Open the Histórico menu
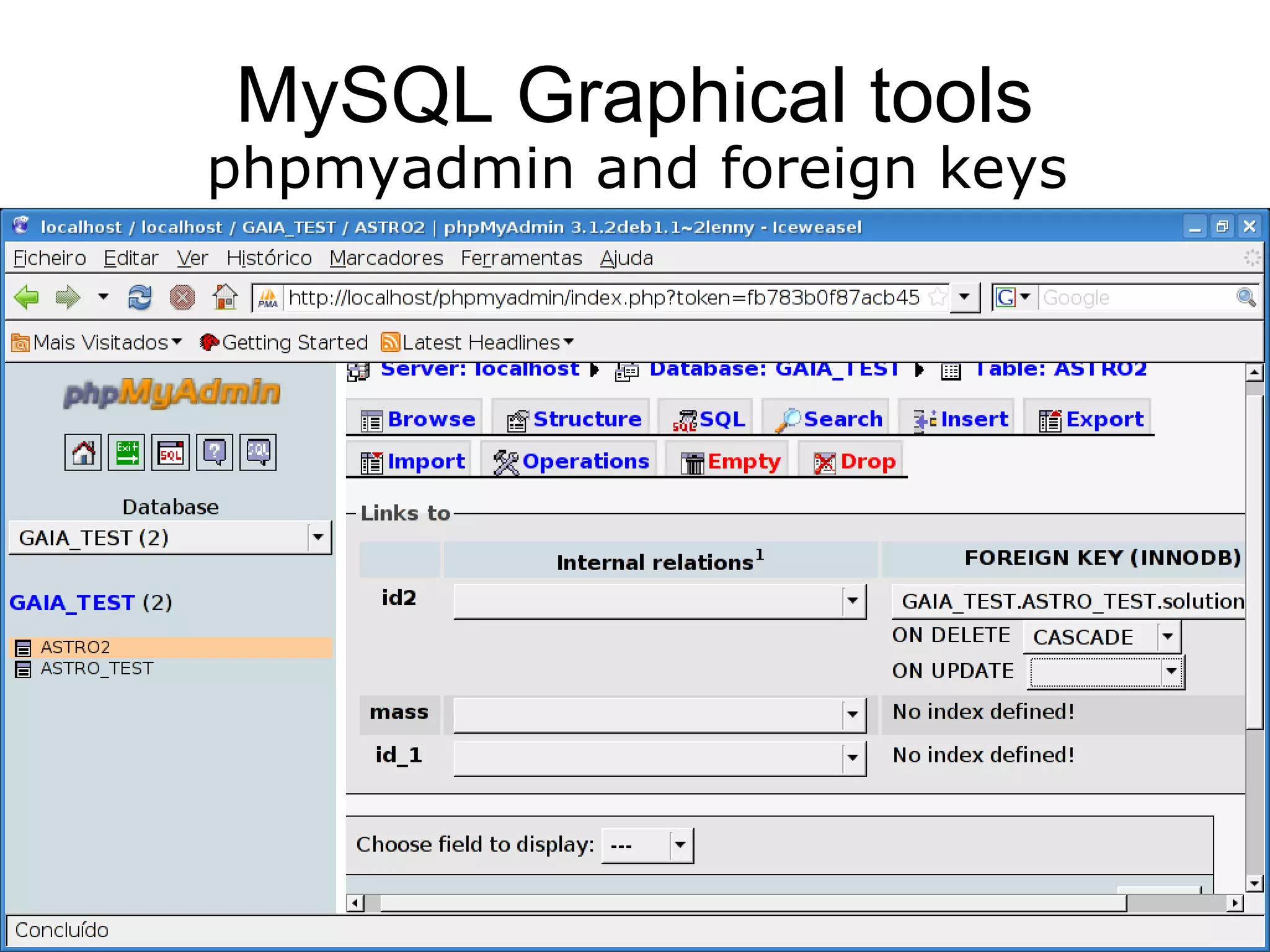The height and width of the screenshot is (952, 1270). (x=269, y=258)
